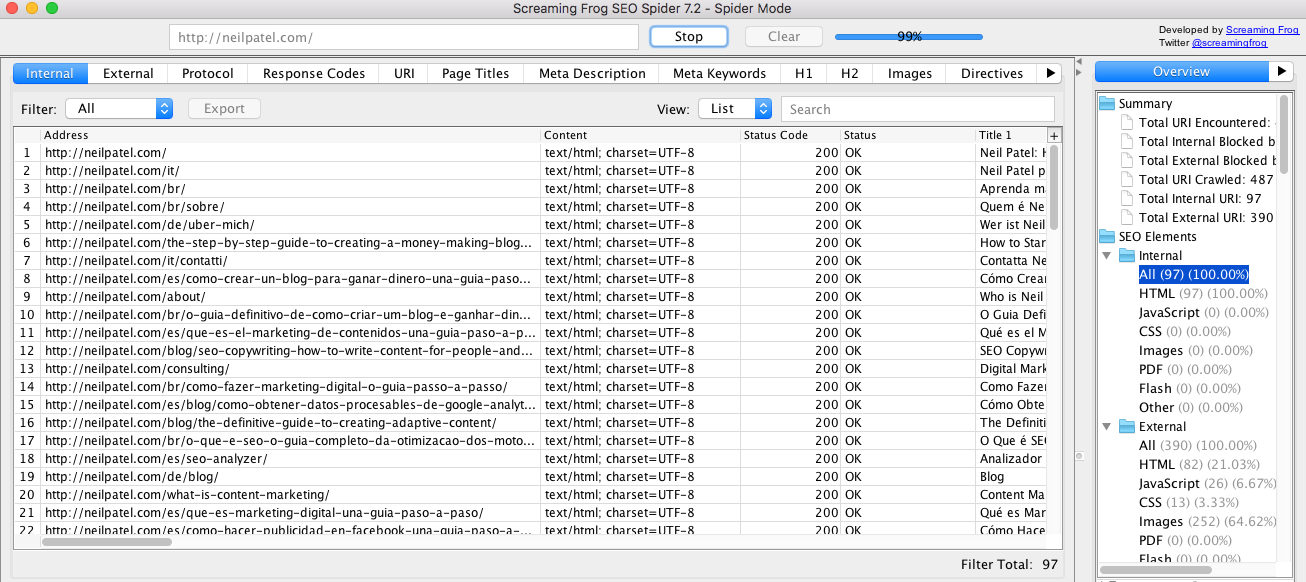Select row http://neilpatel.com/what-is-content-marketing/
Viewport: 1306px width, 582px height.
tap(530, 495)
